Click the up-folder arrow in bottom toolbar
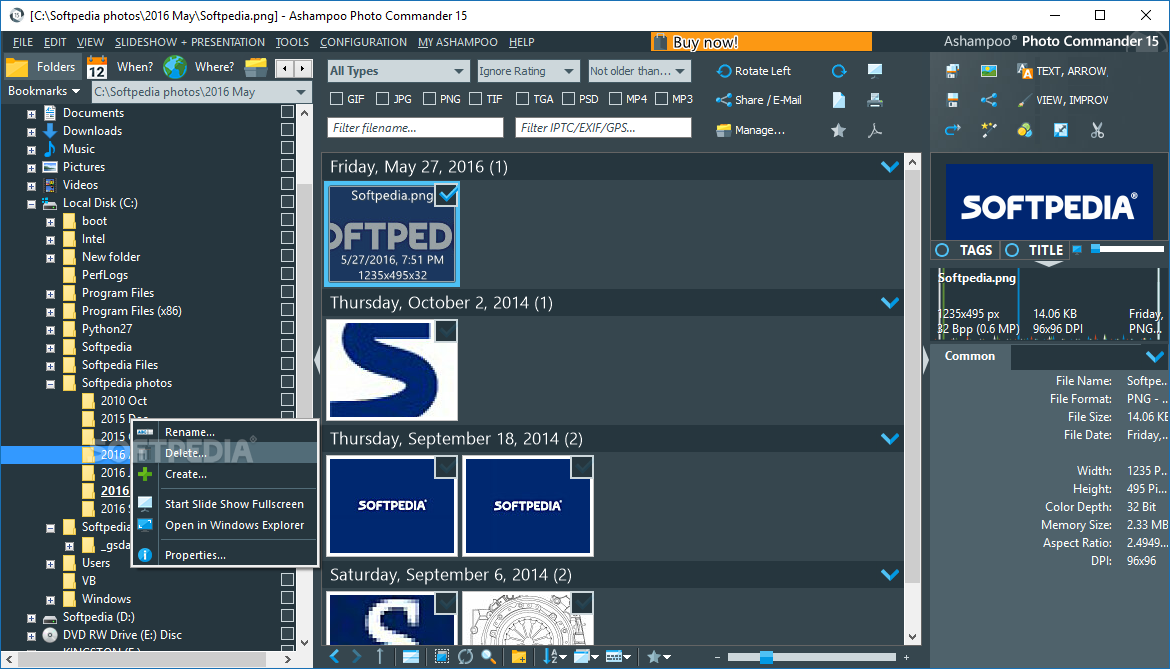Screen dimensions: 1170x669 coord(380,656)
